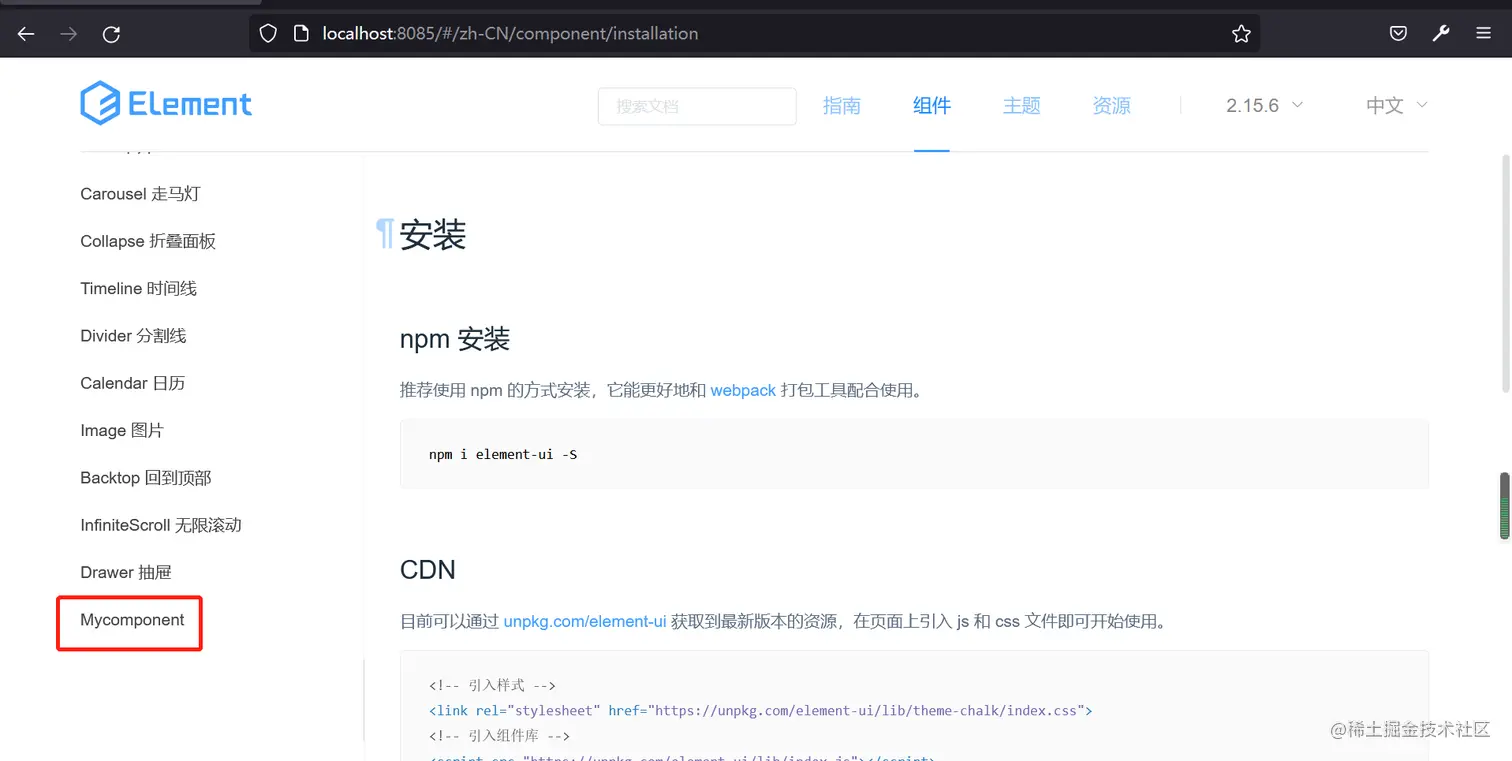
Task: Open the 指南 nav tab
Action: [x=842, y=106]
